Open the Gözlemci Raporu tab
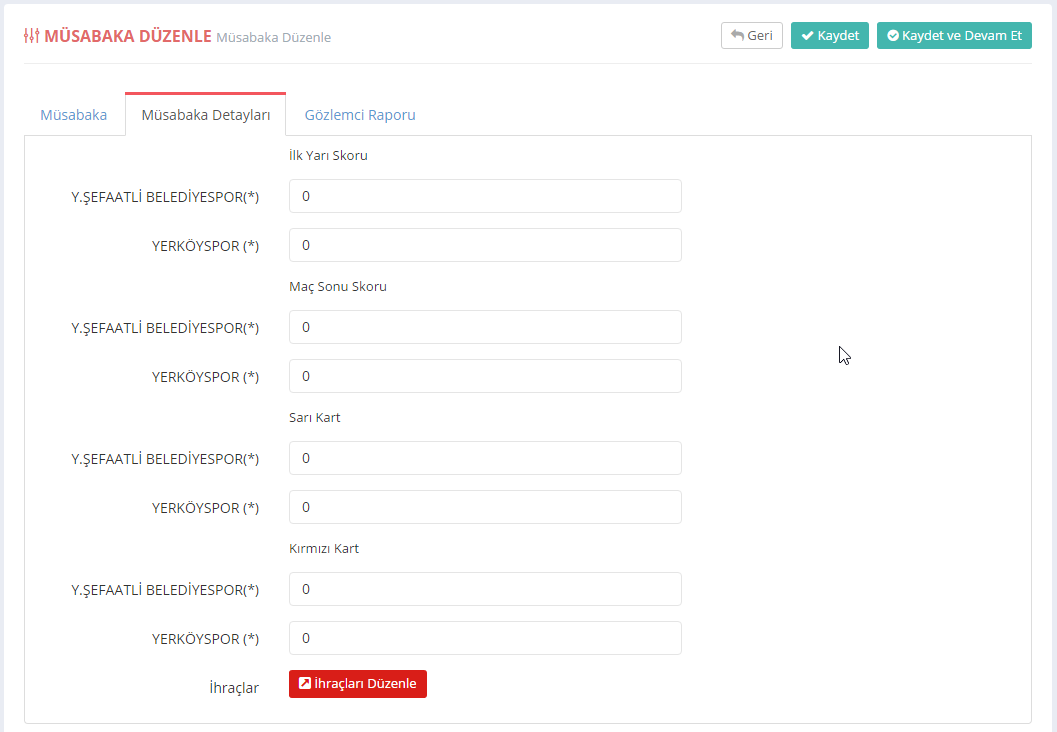 point(360,115)
